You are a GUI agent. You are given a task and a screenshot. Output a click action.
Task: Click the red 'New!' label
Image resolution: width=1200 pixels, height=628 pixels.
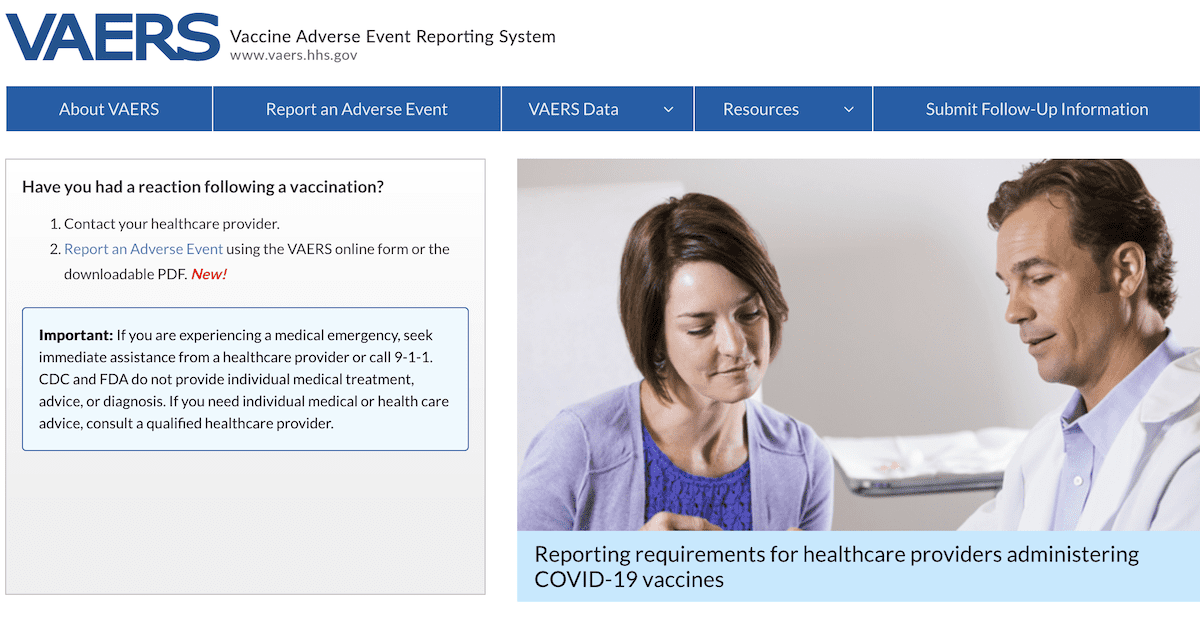point(209,274)
